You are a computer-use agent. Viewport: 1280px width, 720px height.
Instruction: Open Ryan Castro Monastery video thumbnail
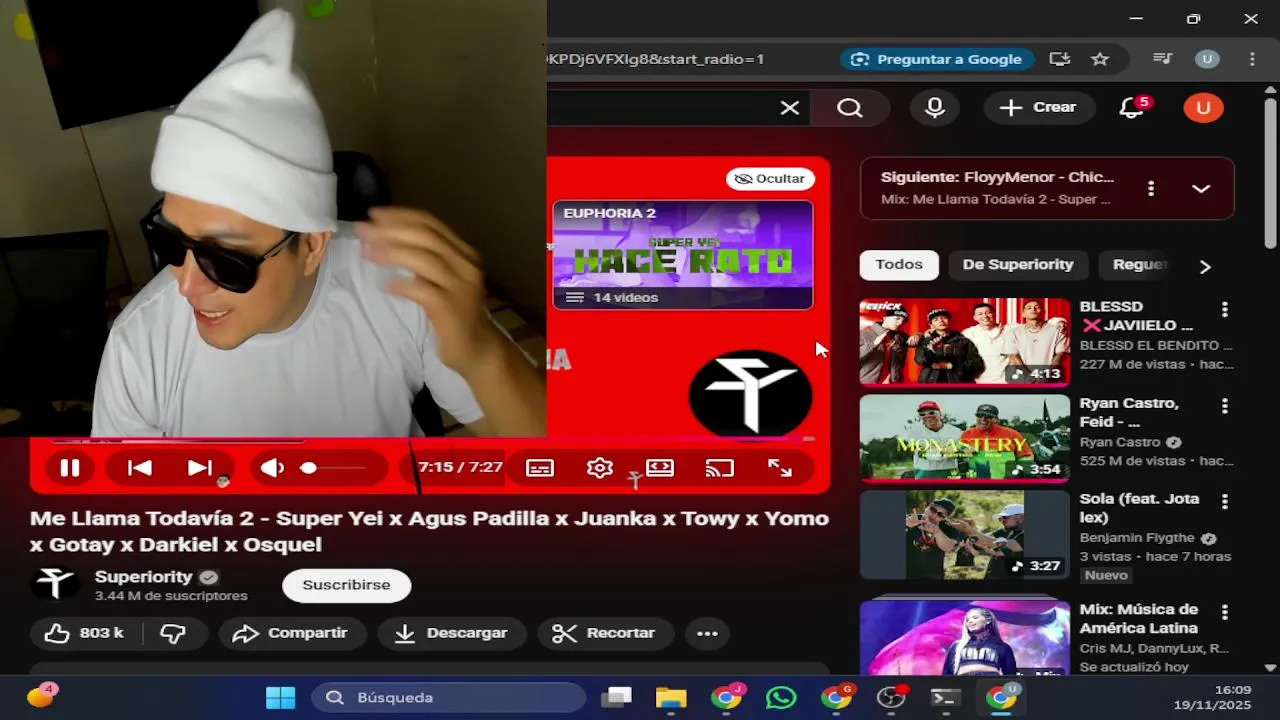[x=964, y=438]
